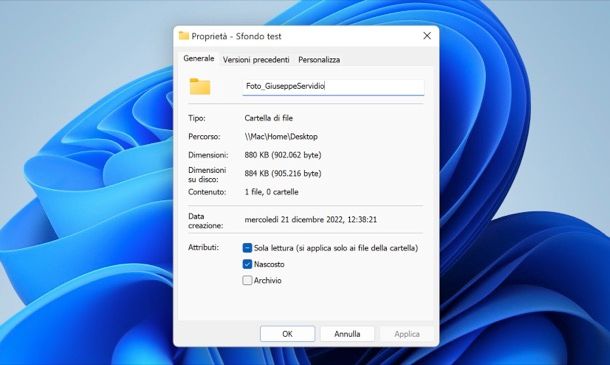Click the path text \\Mac\Home\Desktop
610x365 pixels.
[x=281, y=137]
